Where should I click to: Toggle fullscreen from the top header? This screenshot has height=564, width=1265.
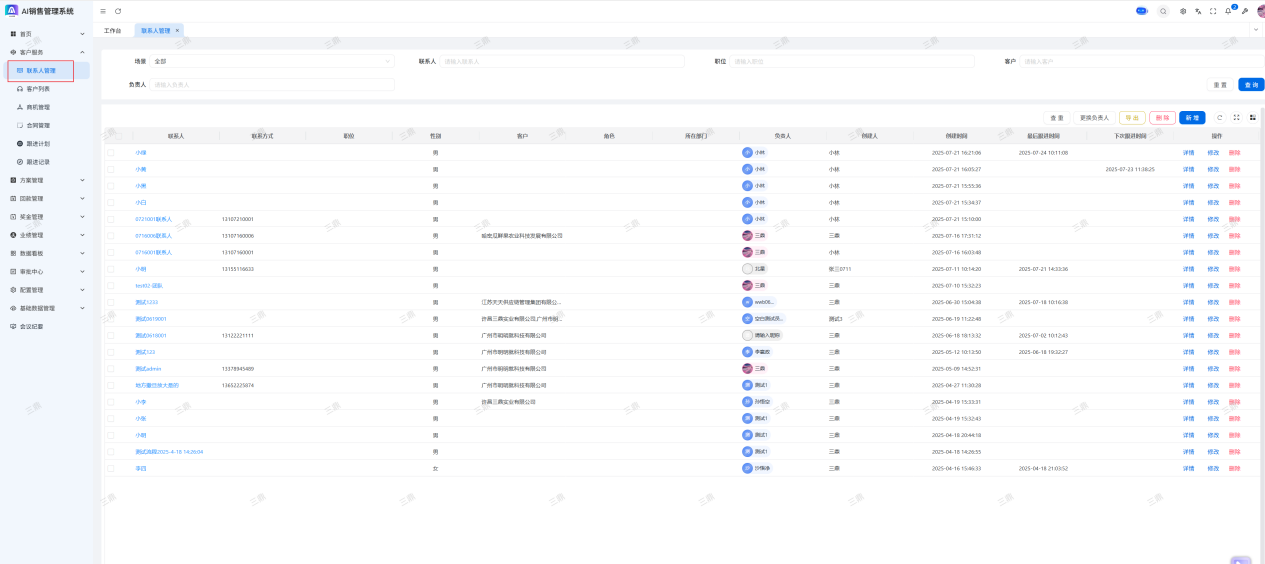pyautogui.click(x=1213, y=11)
